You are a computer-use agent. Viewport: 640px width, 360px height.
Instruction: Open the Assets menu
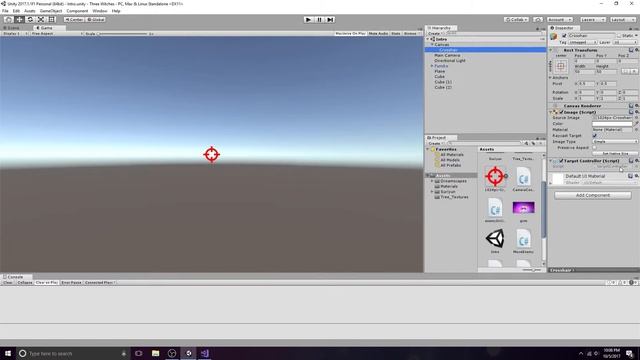[30, 11]
